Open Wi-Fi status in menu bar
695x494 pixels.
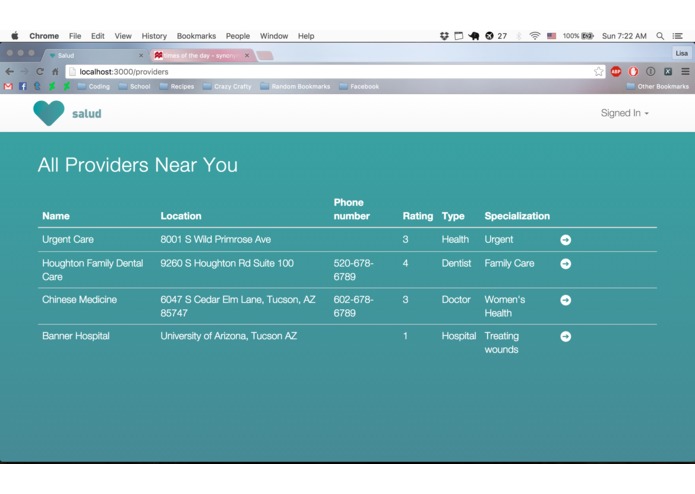tap(535, 36)
